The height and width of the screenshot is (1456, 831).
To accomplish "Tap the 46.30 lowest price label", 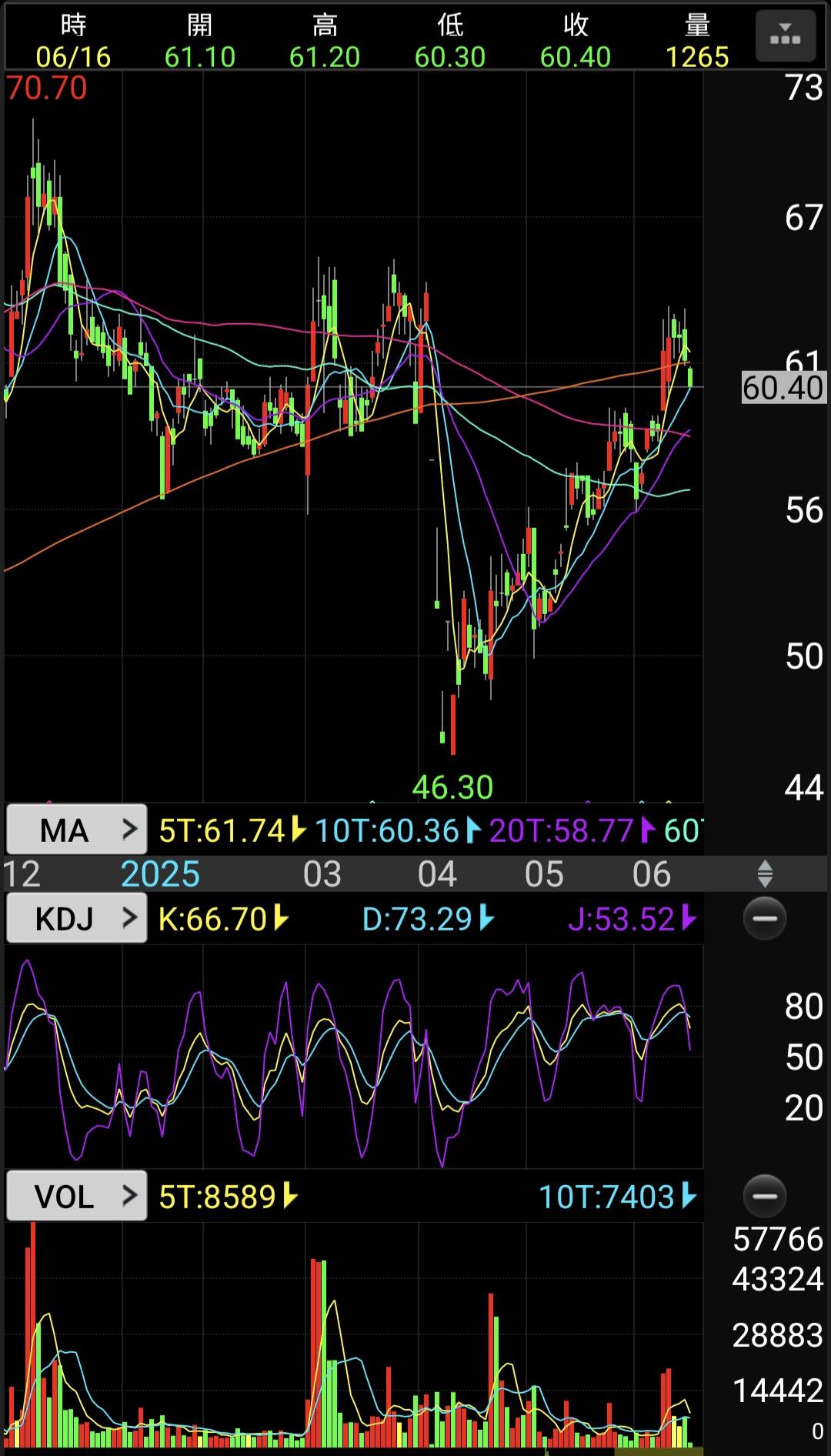I will tap(452, 787).
